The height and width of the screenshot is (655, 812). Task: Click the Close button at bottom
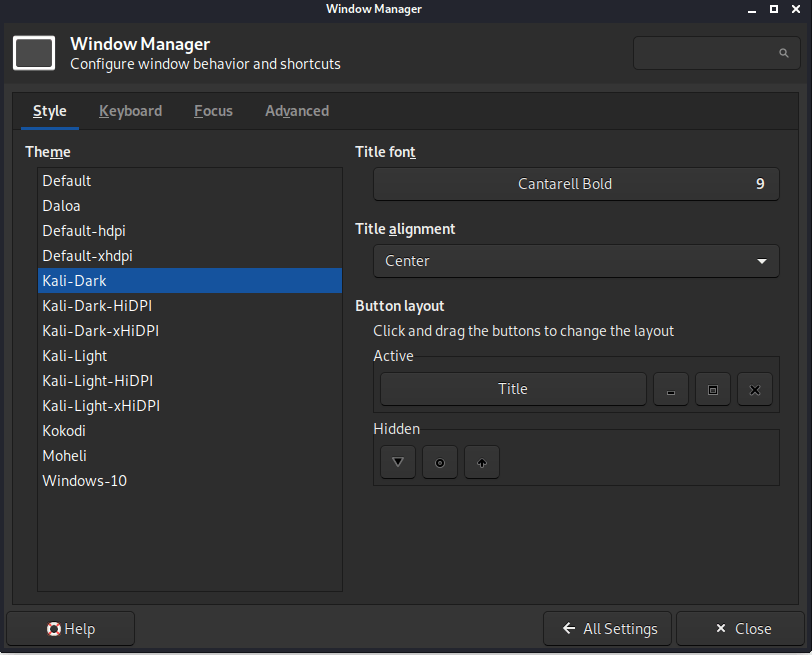pos(741,629)
